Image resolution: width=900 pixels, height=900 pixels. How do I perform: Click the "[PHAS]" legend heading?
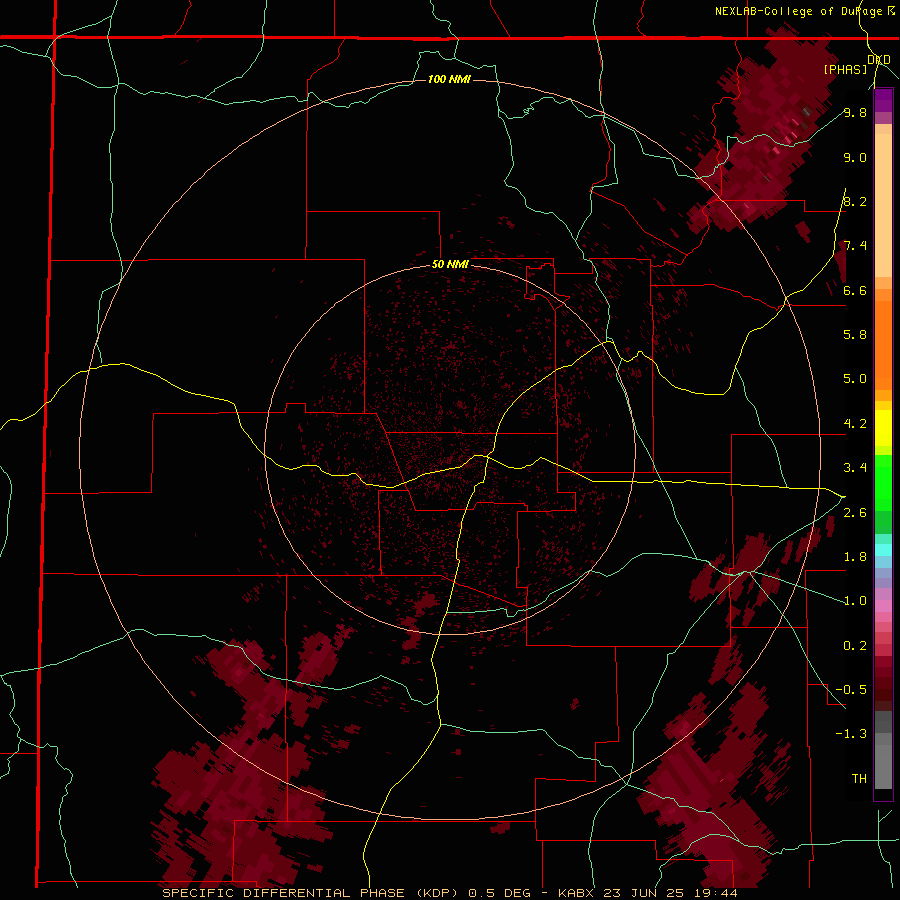pos(845,69)
